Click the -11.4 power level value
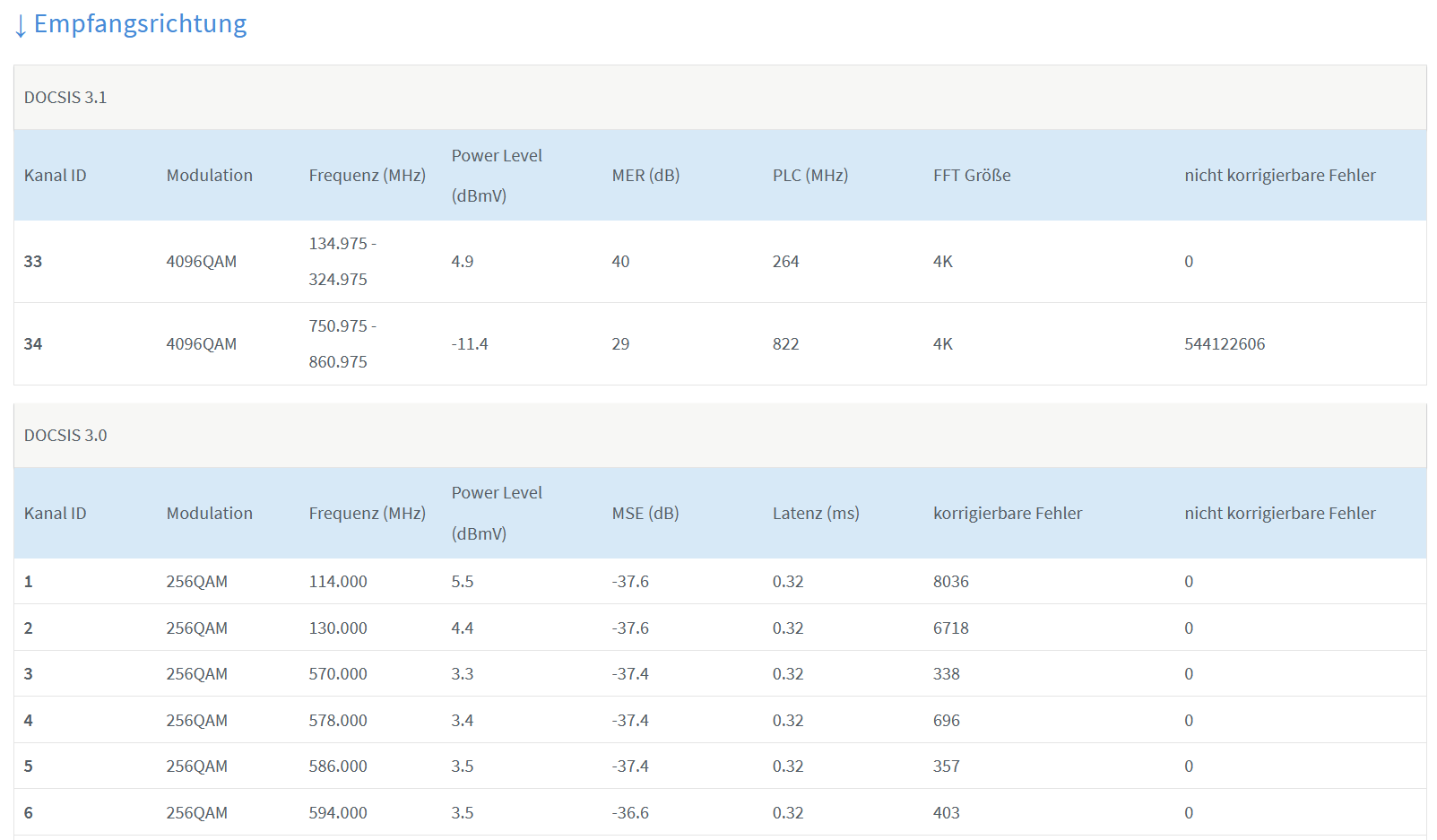This screenshot has height=840, width=1437. (x=469, y=344)
